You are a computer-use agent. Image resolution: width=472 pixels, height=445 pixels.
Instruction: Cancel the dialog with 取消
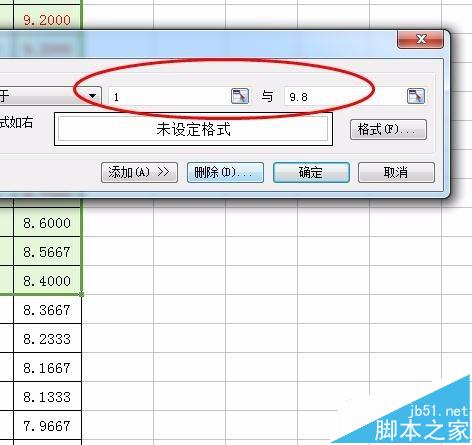click(396, 172)
